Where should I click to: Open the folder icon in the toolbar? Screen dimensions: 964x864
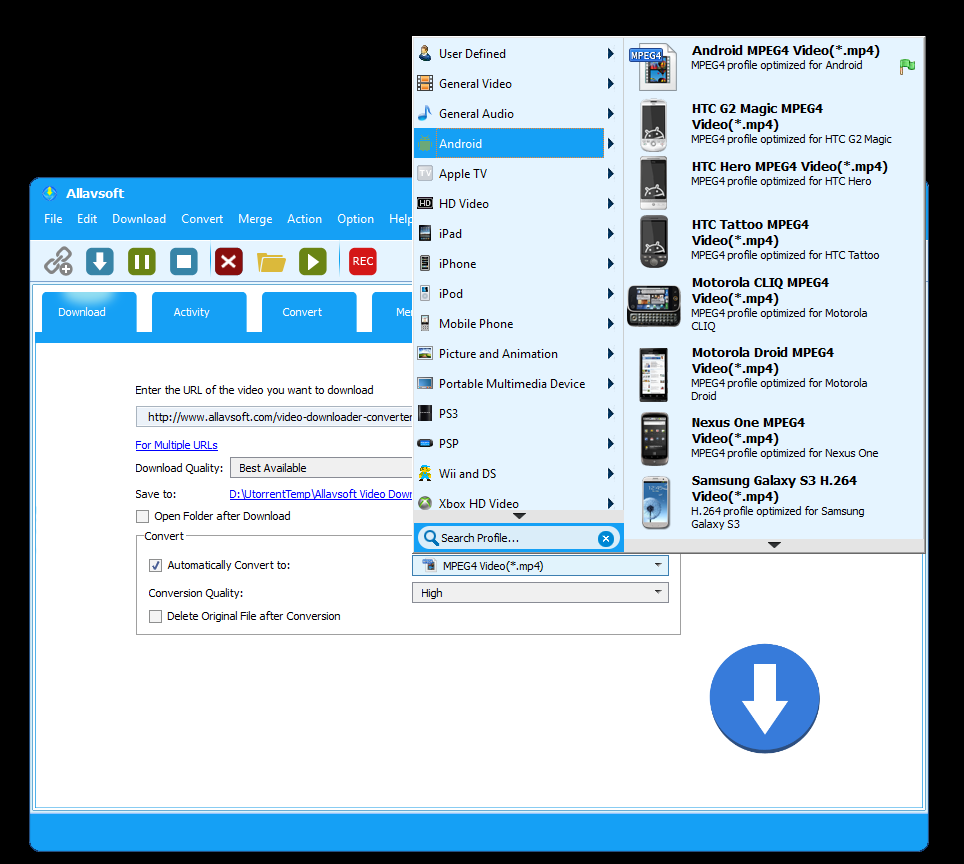[271, 262]
